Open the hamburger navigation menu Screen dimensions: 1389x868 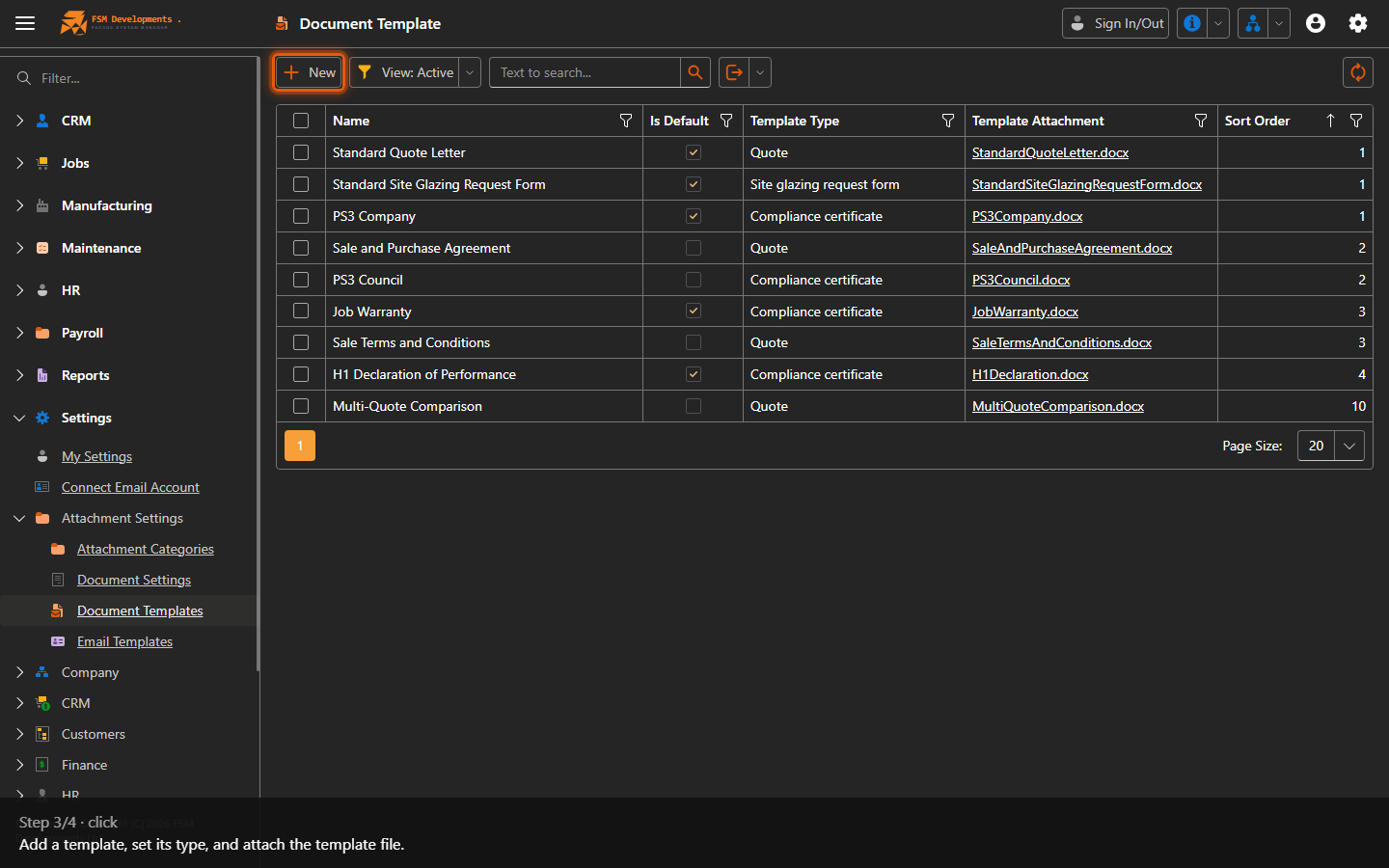pyautogui.click(x=25, y=23)
